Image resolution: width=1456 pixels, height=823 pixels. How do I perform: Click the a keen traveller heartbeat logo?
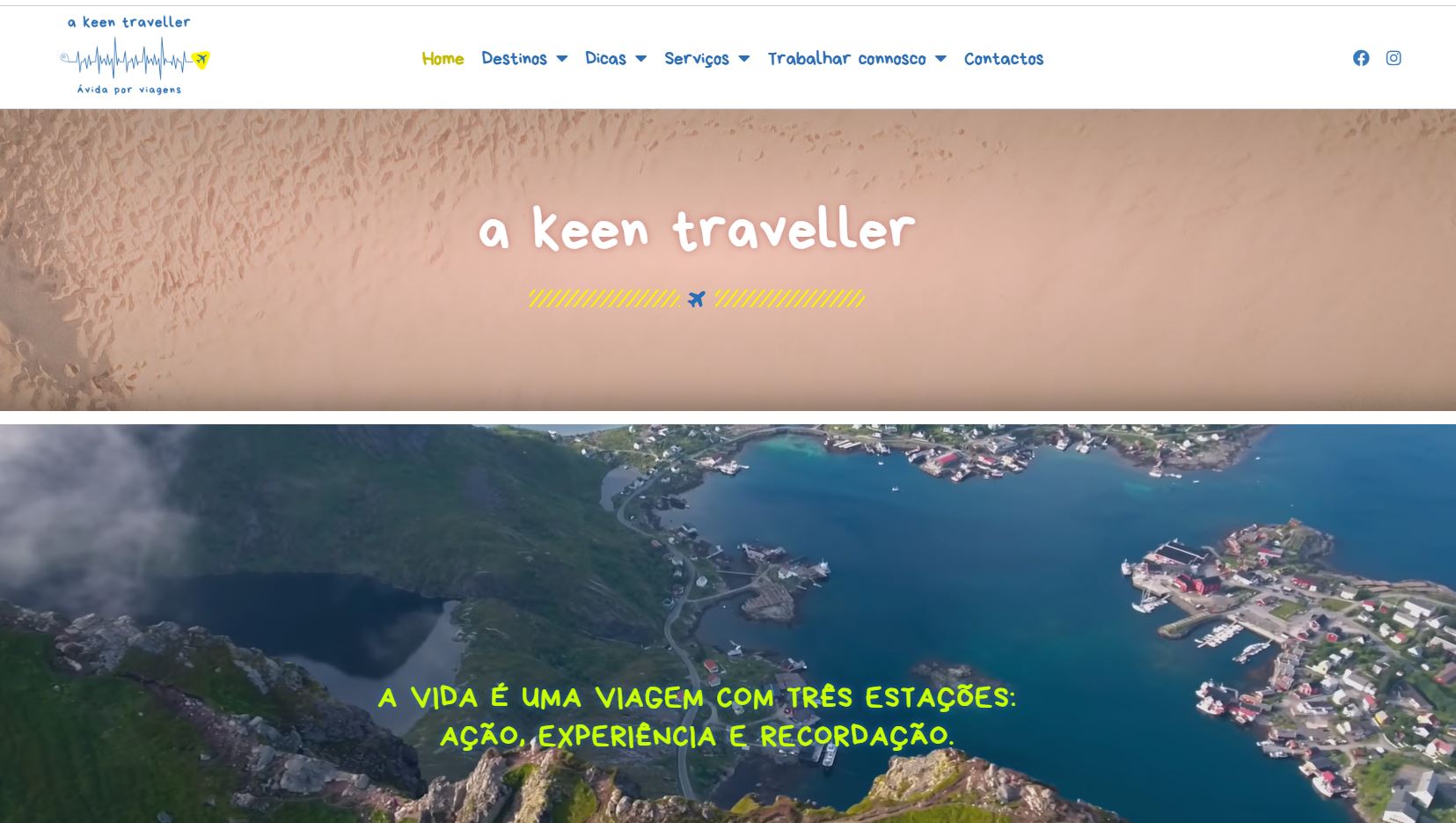pos(135,55)
